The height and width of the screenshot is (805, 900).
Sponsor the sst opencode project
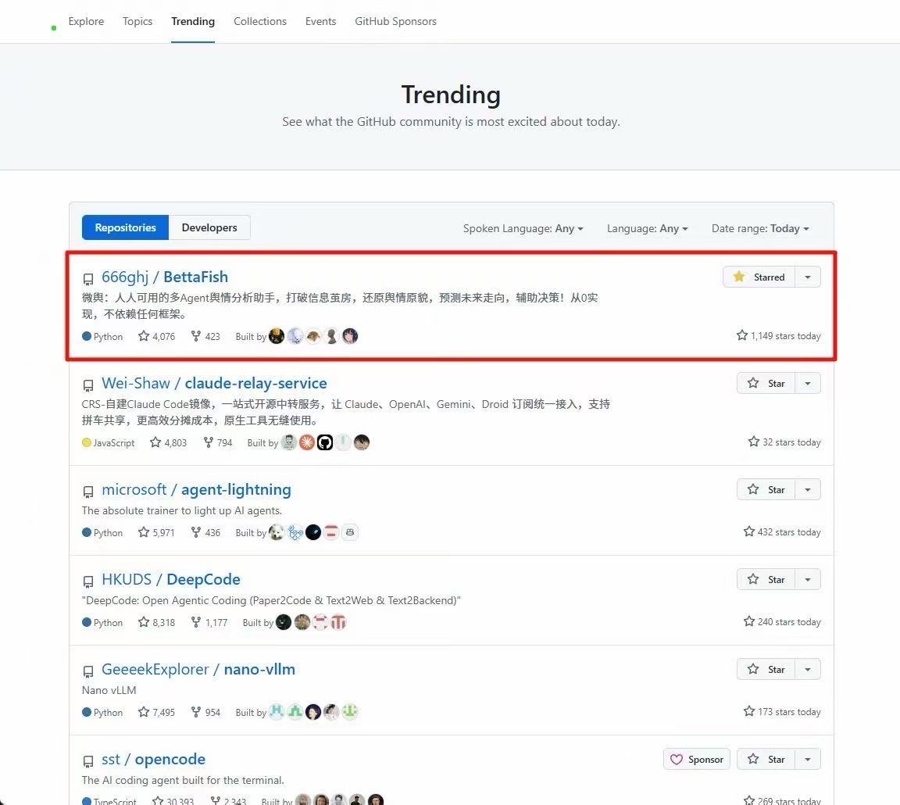[697, 759]
